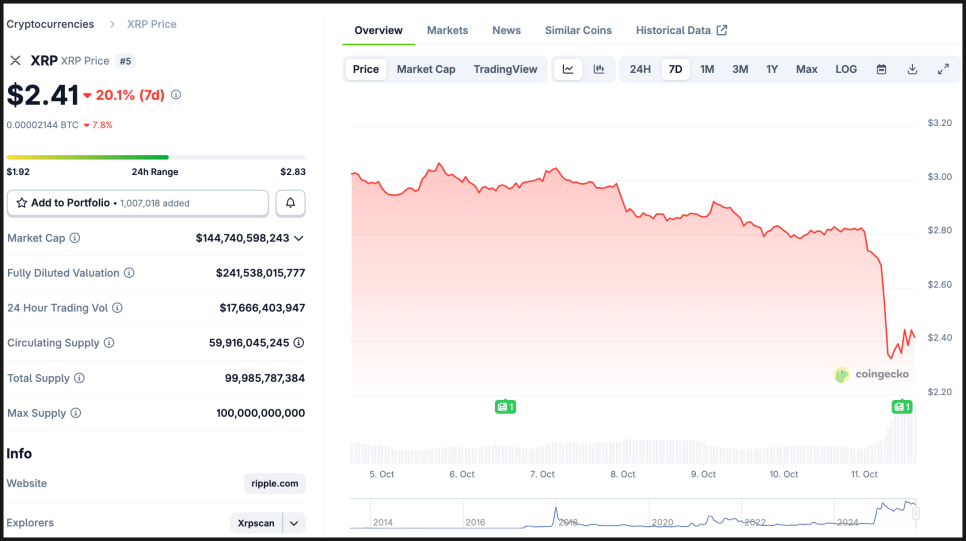Go to Historical Data tab
The width and height of the screenshot is (966, 541).
pyautogui.click(x=681, y=30)
